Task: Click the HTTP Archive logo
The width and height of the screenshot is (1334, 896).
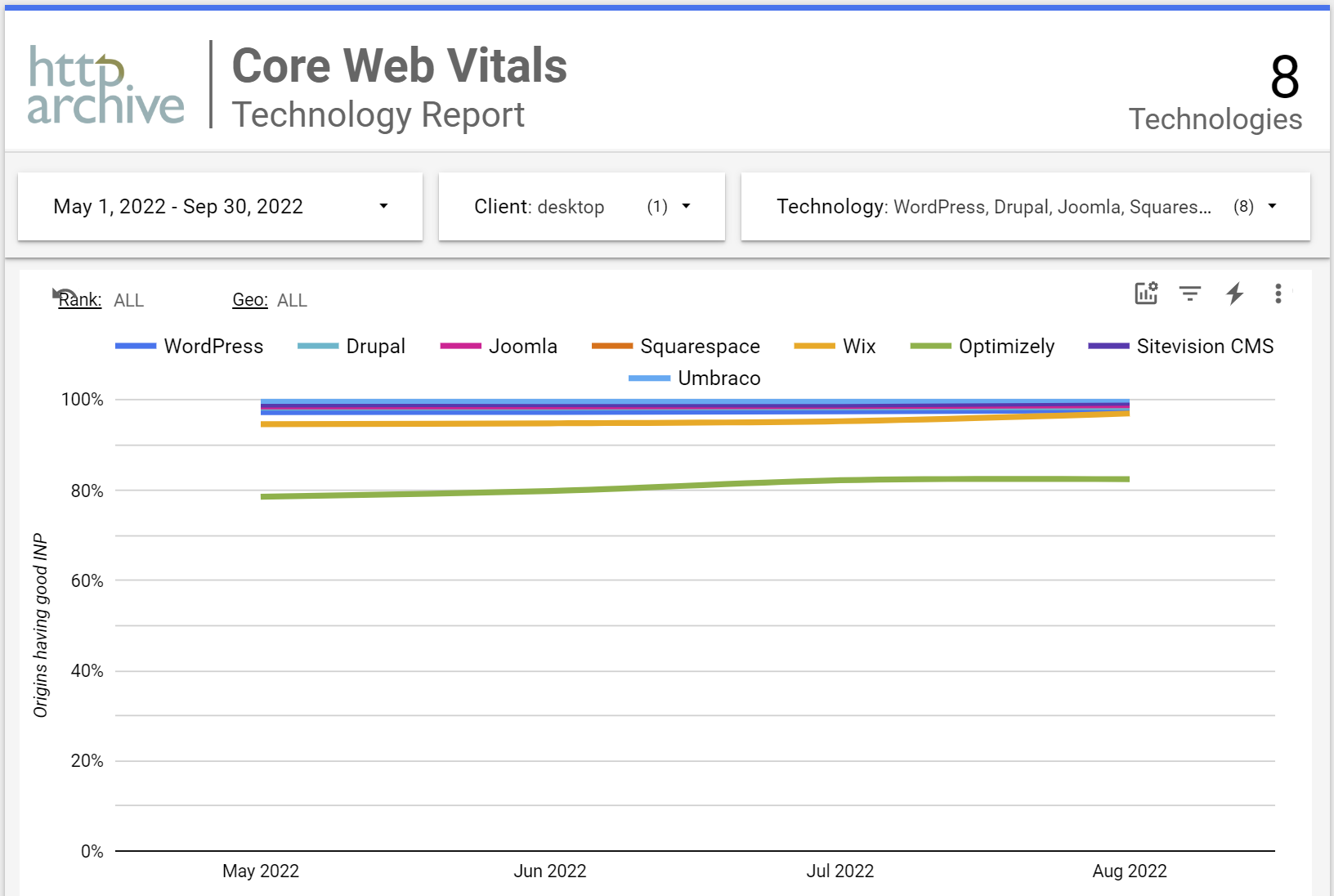Action: click(106, 85)
